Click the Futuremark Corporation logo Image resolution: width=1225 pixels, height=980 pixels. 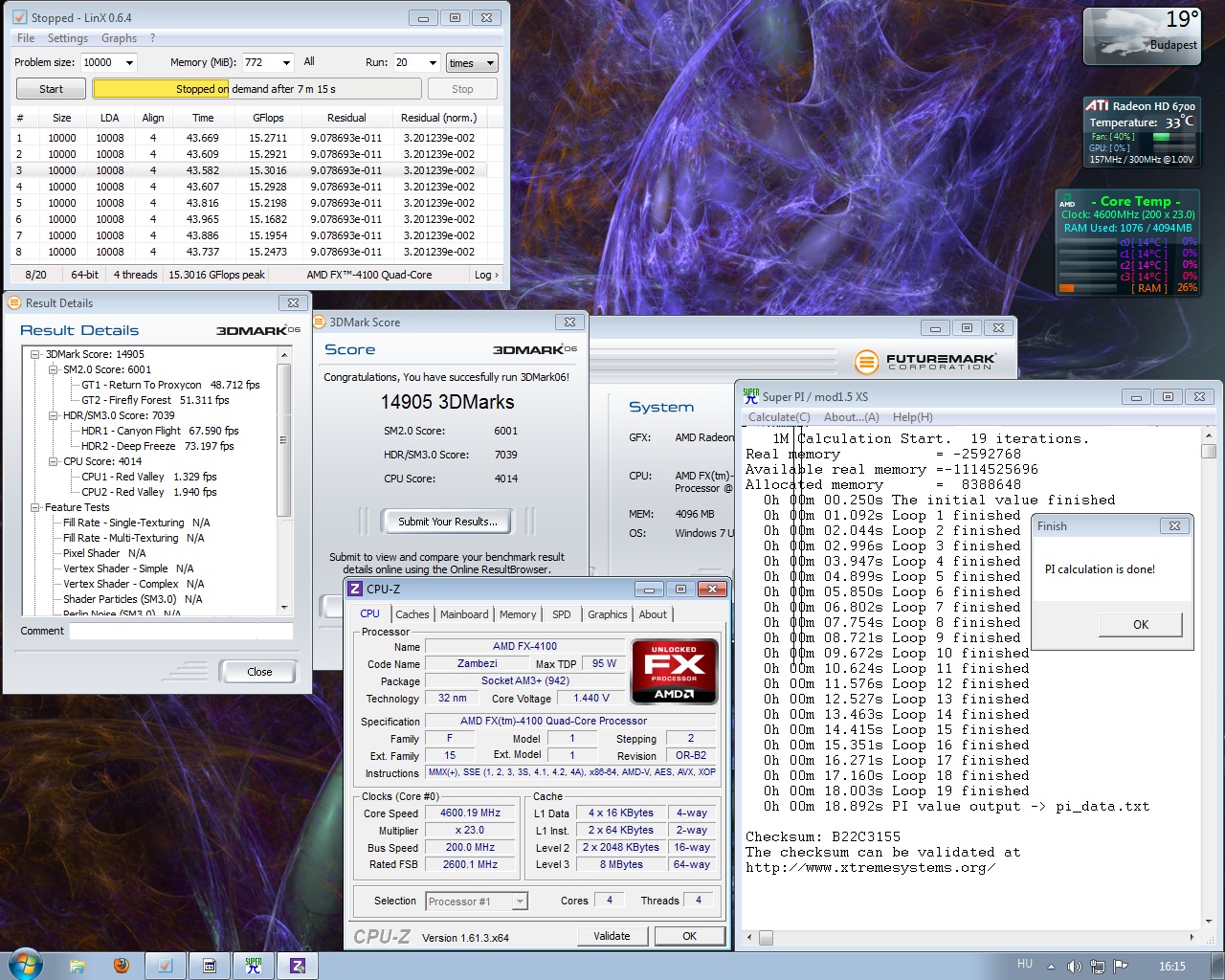point(924,362)
